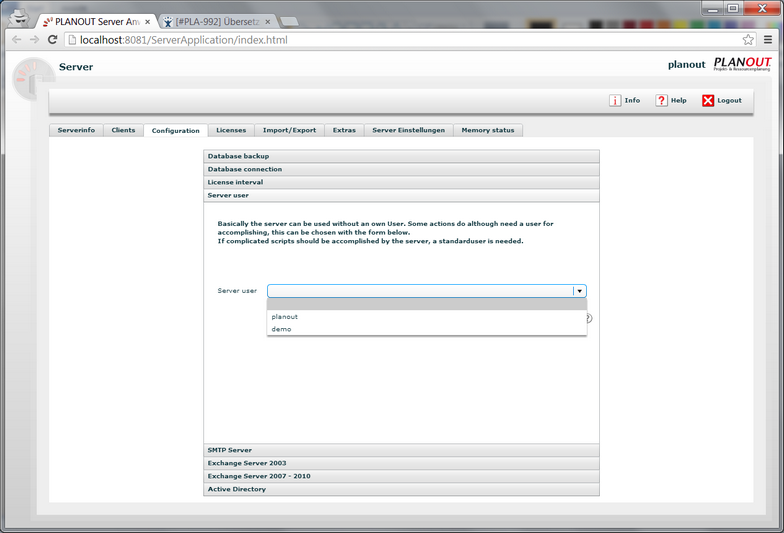Expand Exchange Server 2007 - 2010 section
The image size is (784, 533).
pos(402,476)
